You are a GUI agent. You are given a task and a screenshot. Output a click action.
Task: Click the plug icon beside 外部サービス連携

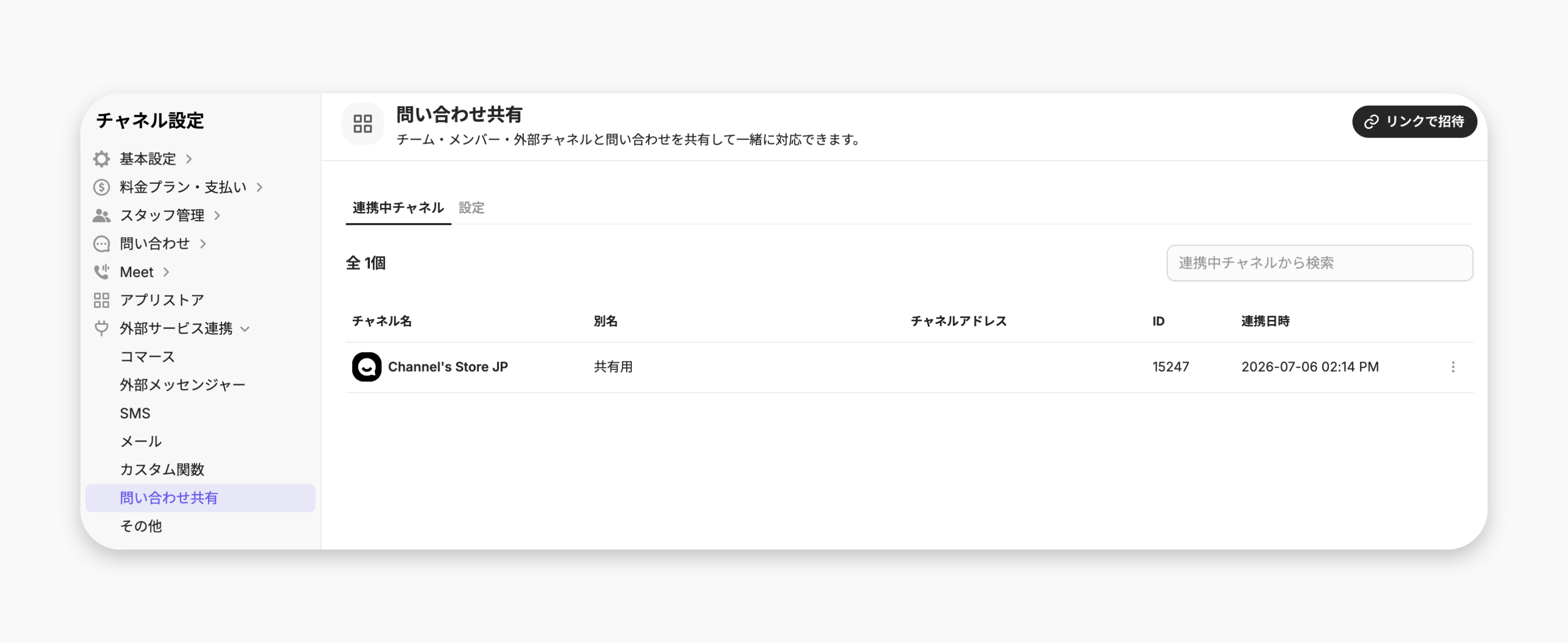[x=102, y=329]
